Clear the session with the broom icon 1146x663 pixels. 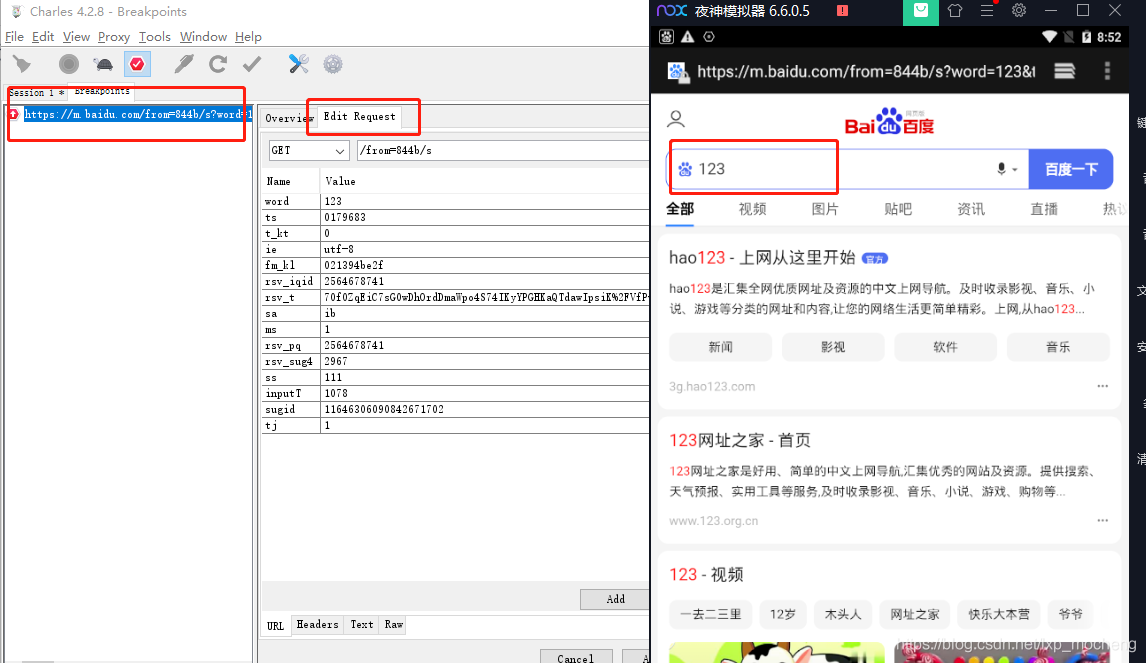[x=22, y=64]
